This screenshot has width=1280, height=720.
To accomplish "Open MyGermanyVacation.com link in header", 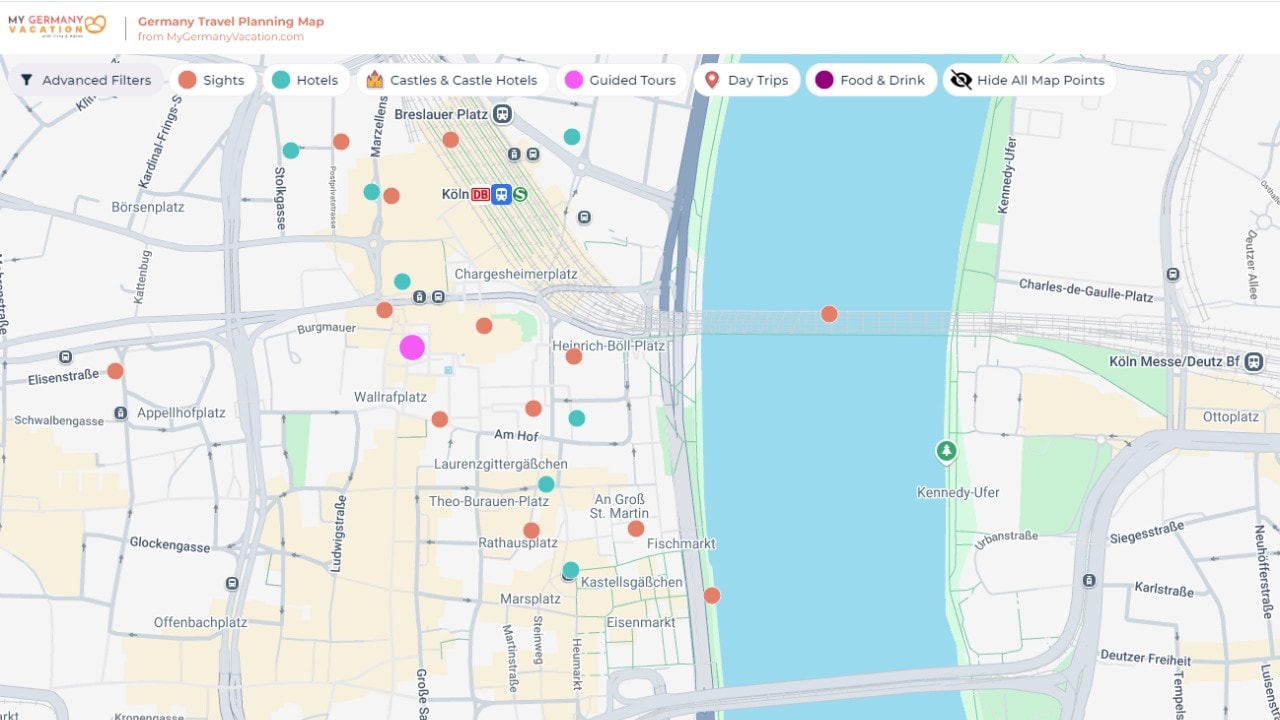I will pos(221,37).
